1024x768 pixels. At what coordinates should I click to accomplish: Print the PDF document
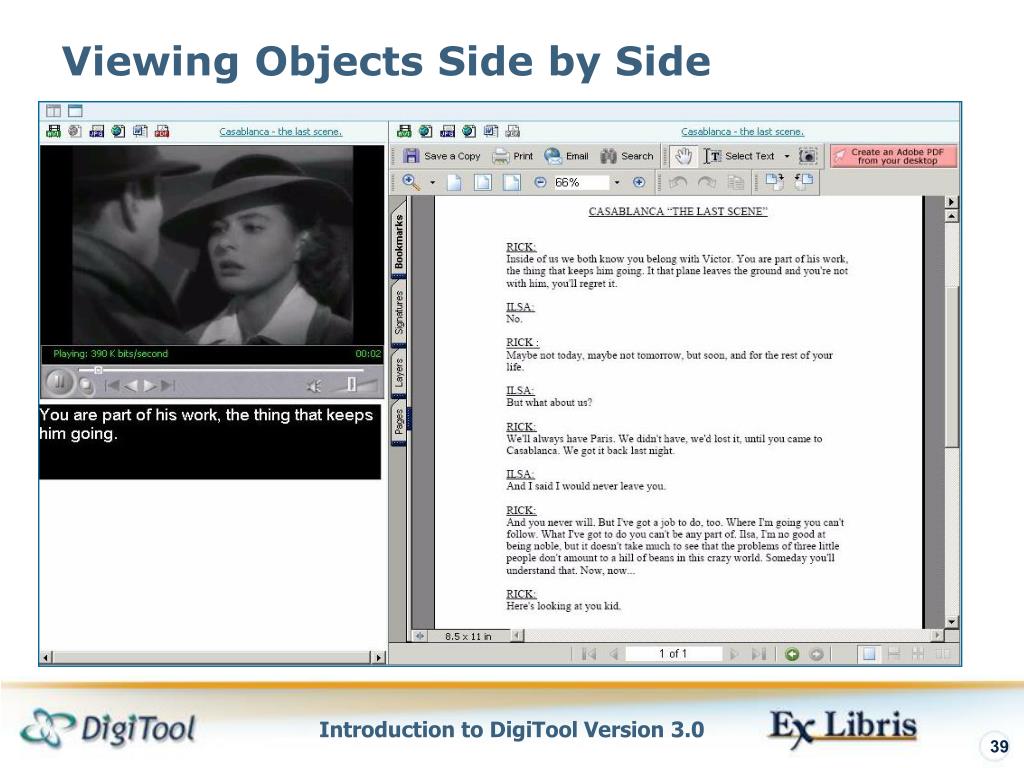513,156
